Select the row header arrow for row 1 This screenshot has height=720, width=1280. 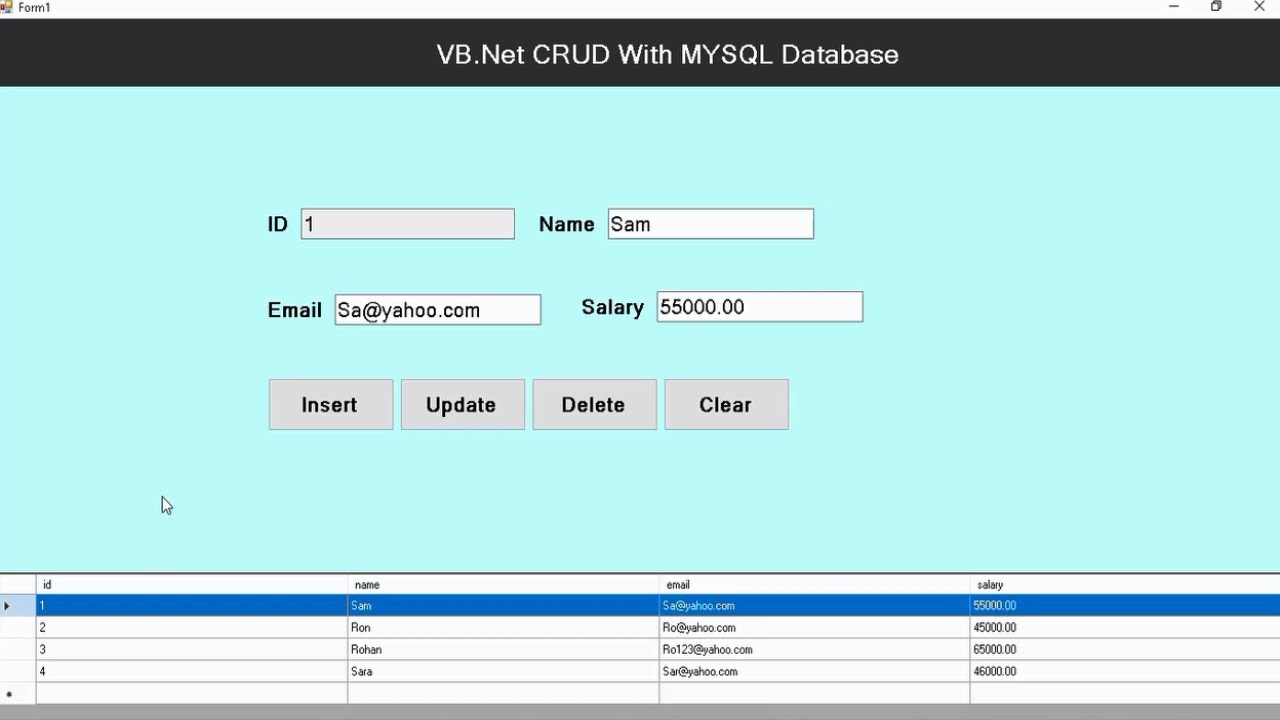point(18,606)
